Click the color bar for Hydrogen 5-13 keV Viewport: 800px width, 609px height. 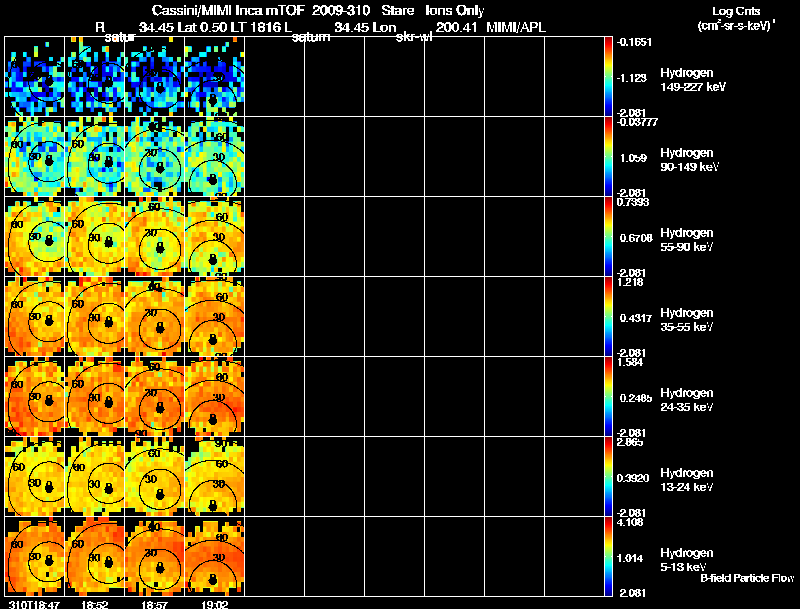click(608, 556)
